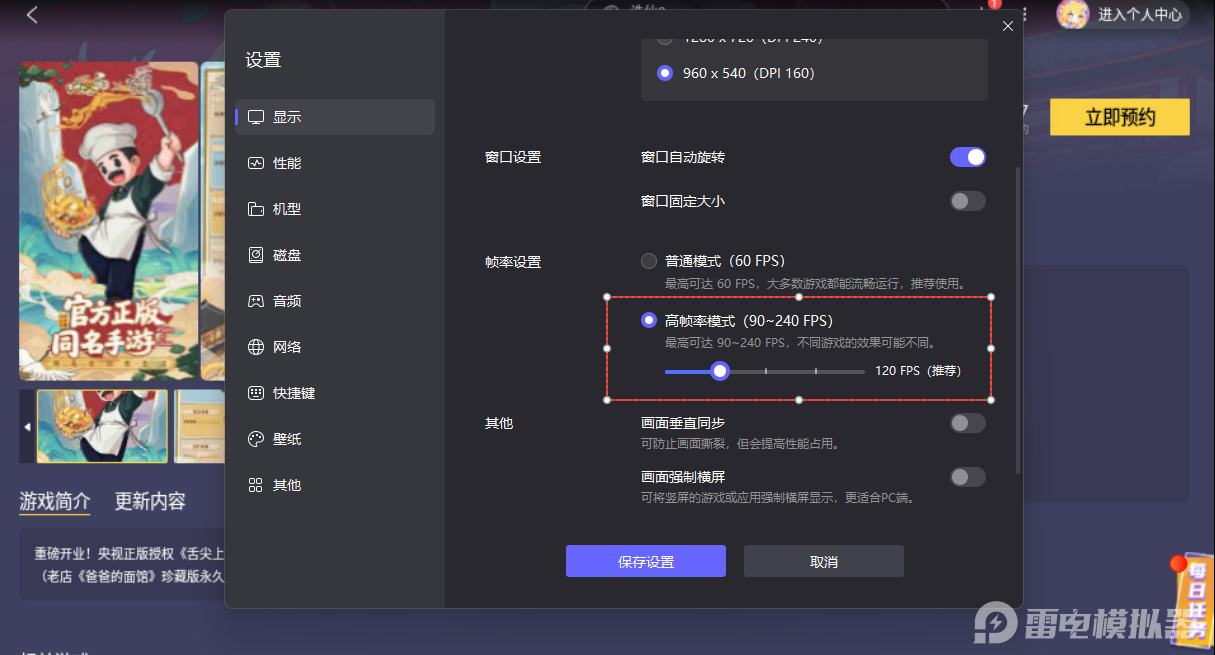Enable 画面垂直同步 vertical sync

click(x=966, y=422)
